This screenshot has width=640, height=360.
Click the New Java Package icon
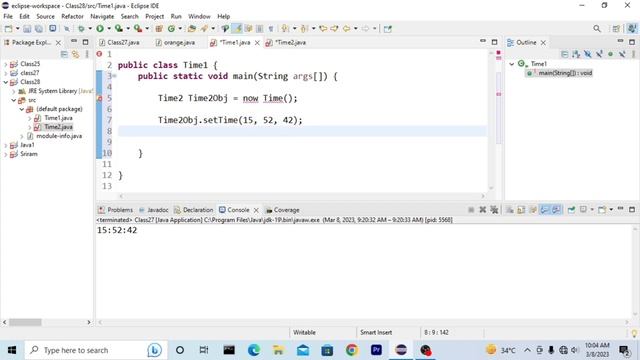[x=159, y=29]
